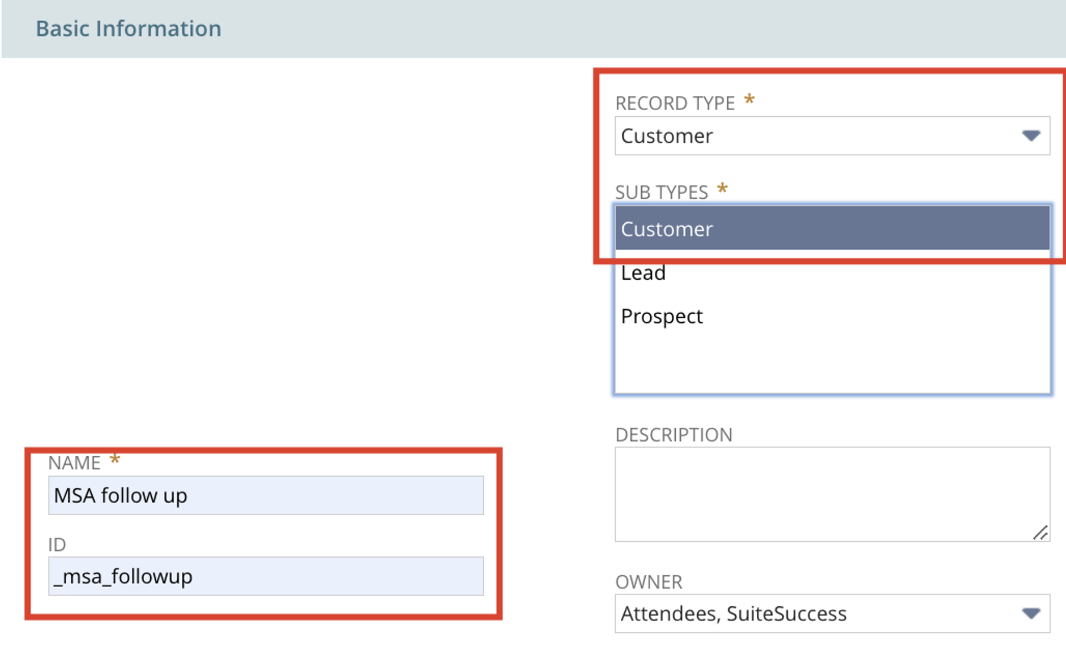The width and height of the screenshot is (1066, 646).
Task: Click the RECORD TYPE field label
Action: pyautogui.click(x=675, y=103)
